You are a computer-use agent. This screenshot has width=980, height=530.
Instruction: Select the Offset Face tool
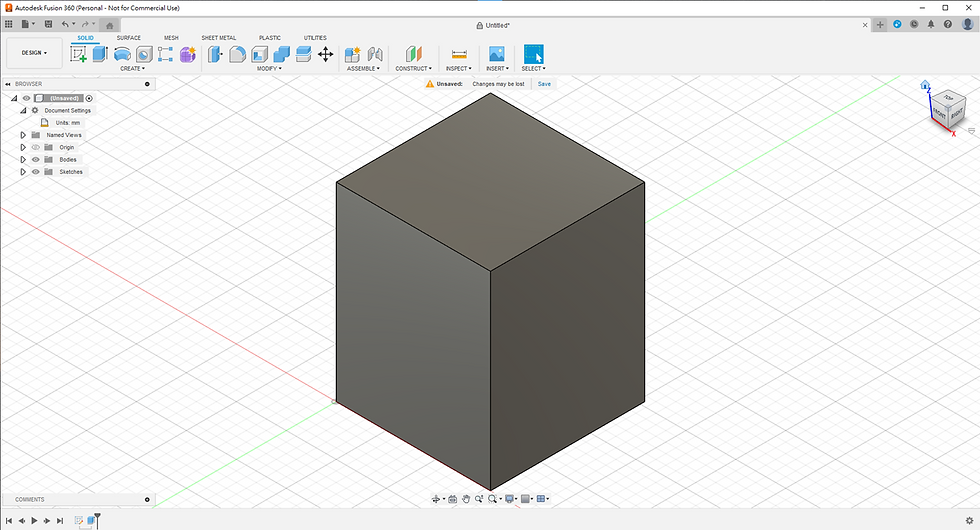304,54
